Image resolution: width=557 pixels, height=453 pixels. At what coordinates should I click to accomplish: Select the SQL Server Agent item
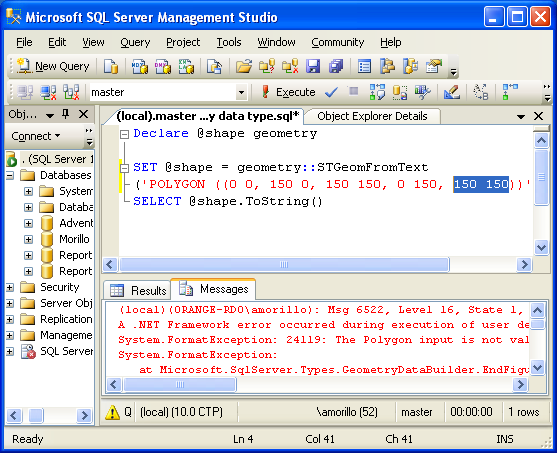[66, 351]
